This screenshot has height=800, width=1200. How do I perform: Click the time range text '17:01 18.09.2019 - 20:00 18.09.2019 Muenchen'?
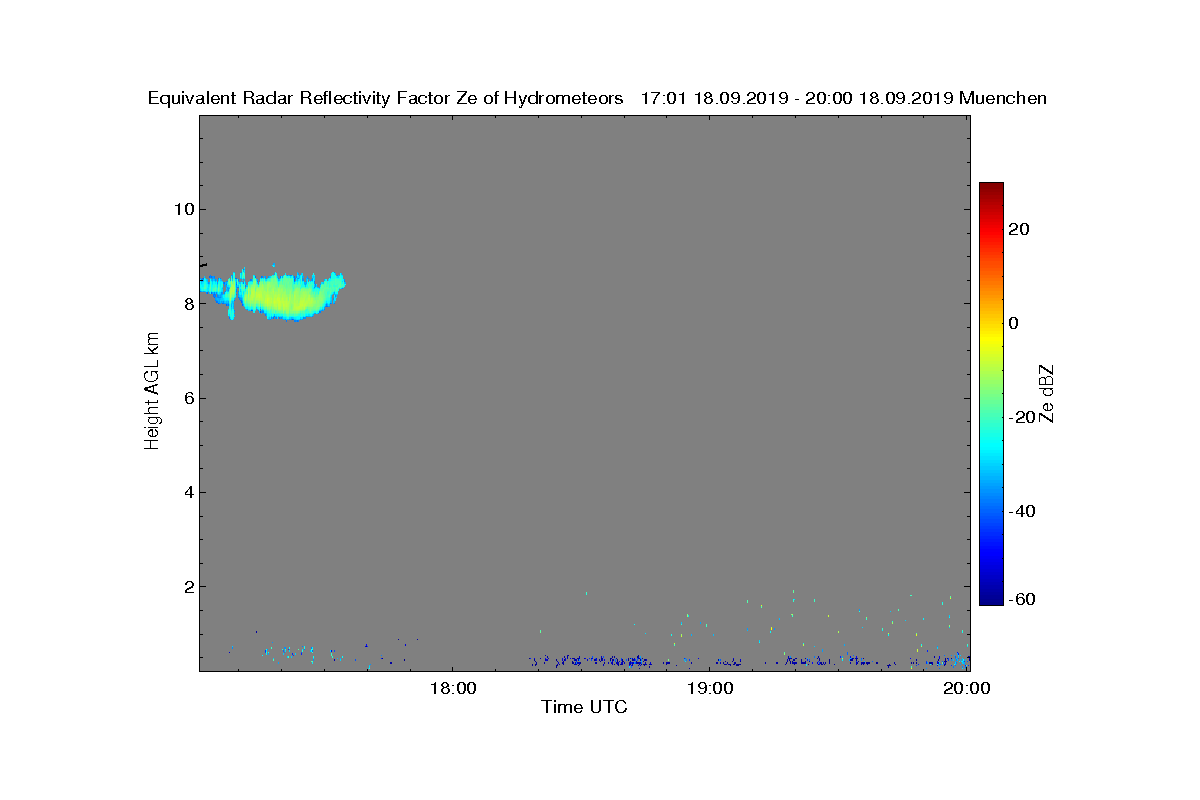(x=844, y=98)
